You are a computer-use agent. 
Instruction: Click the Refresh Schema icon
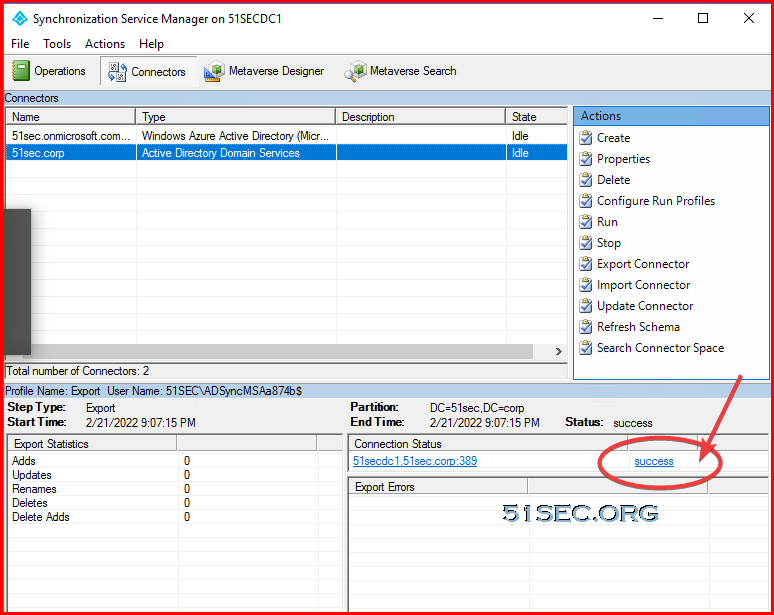pyautogui.click(x=586, y=327)
